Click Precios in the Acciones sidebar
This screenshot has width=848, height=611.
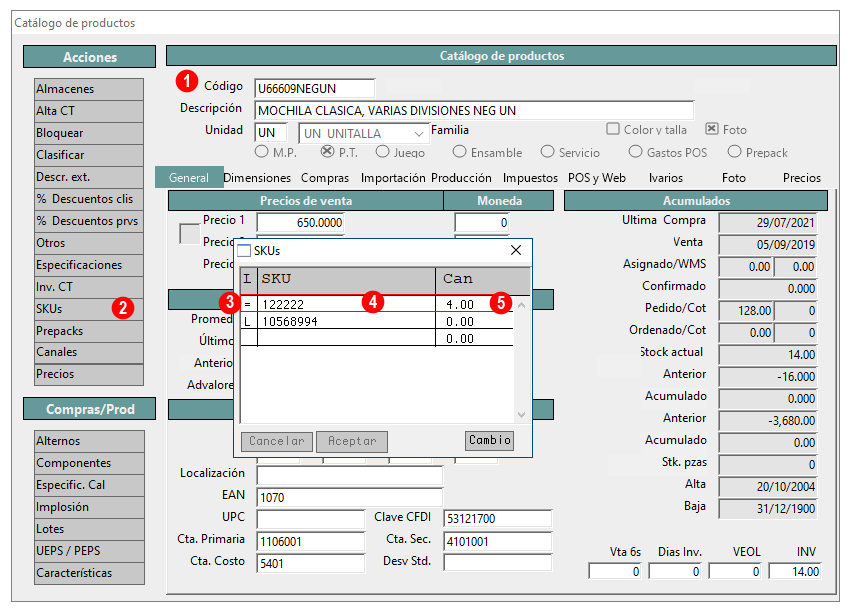click(x=89, y=374)
